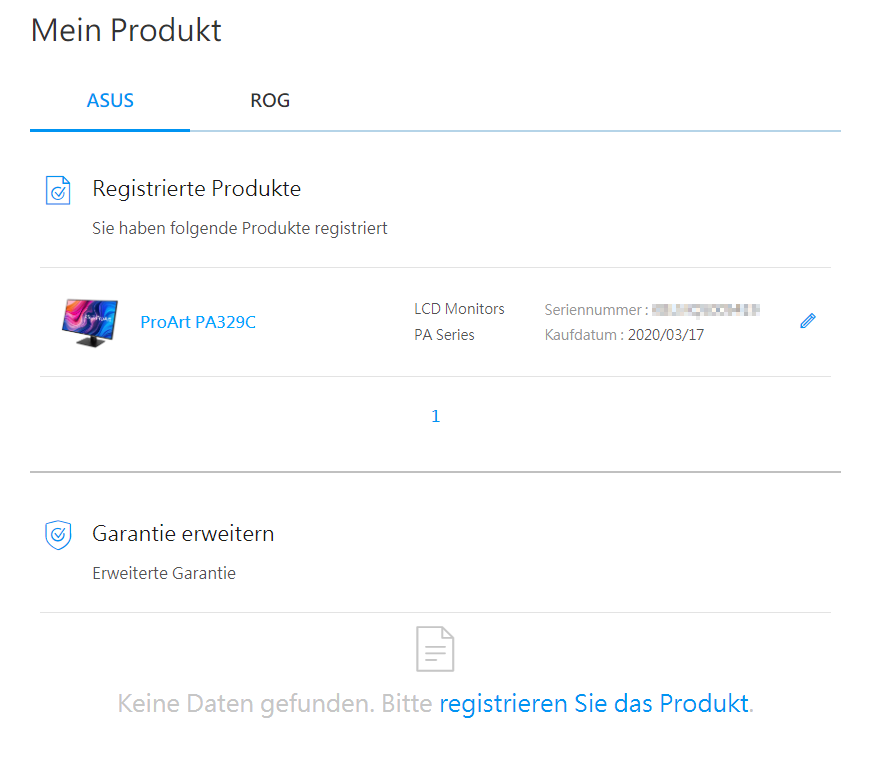Open the ROG tab

tap(270, 101)
